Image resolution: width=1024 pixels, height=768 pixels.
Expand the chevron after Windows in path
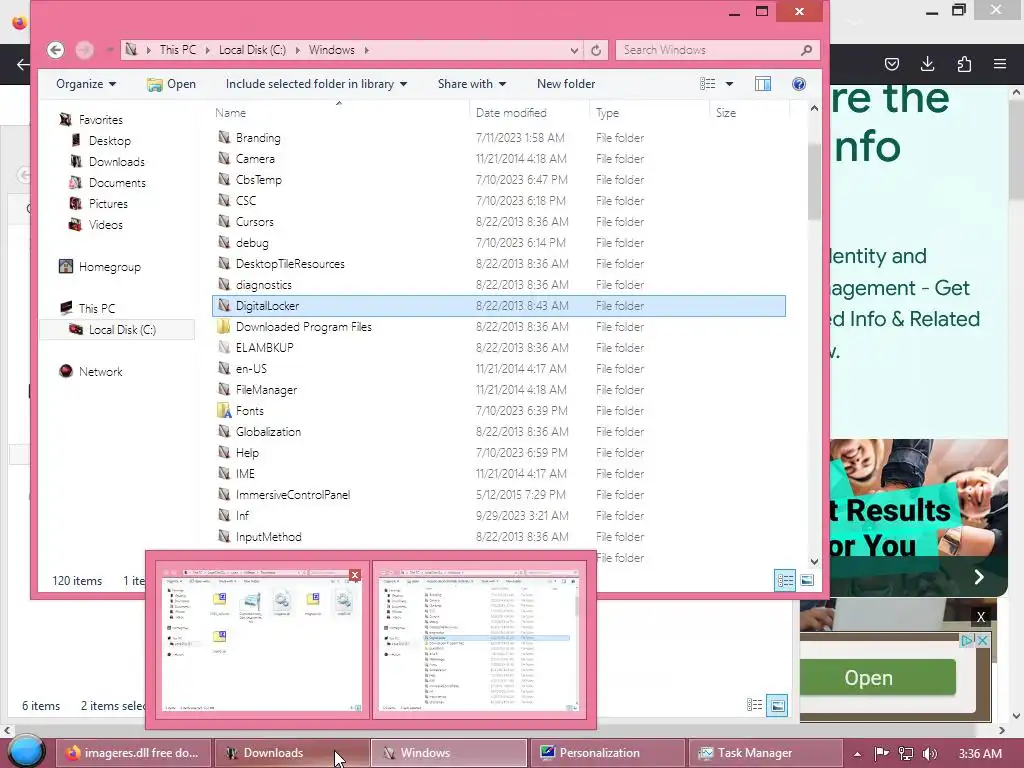tap(366, 50)
